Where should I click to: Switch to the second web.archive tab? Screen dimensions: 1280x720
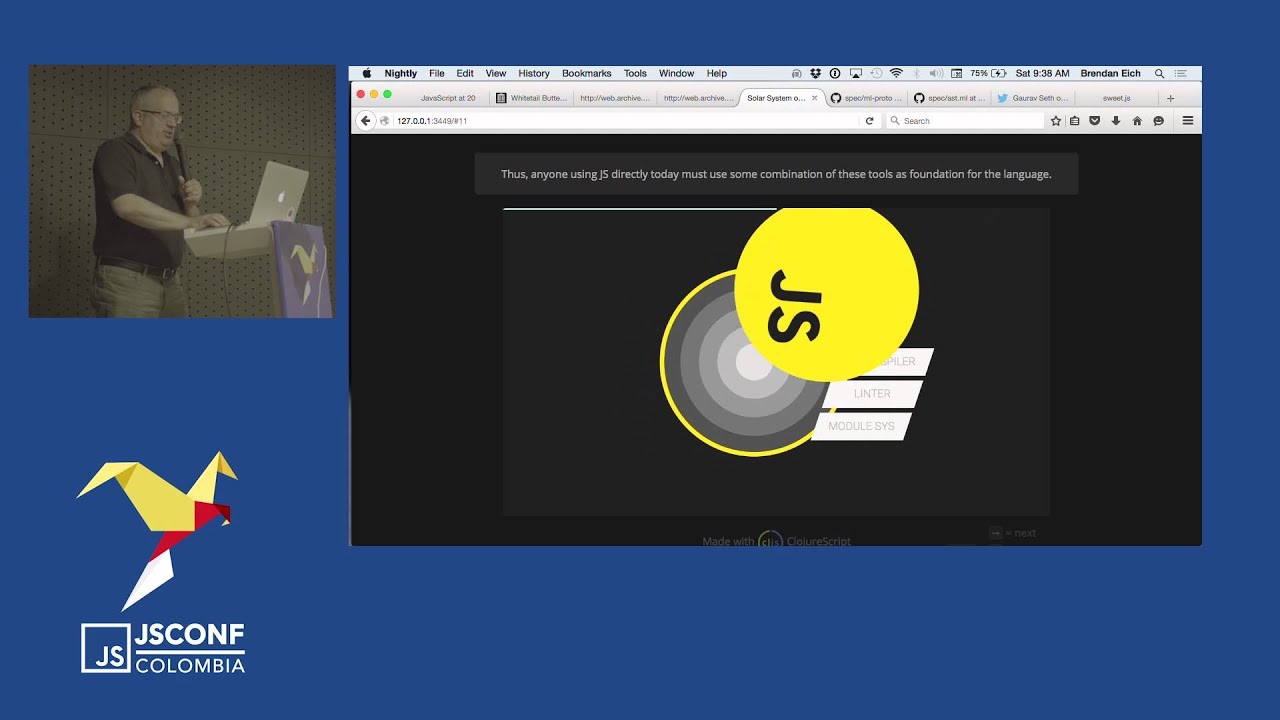point(698,98)
